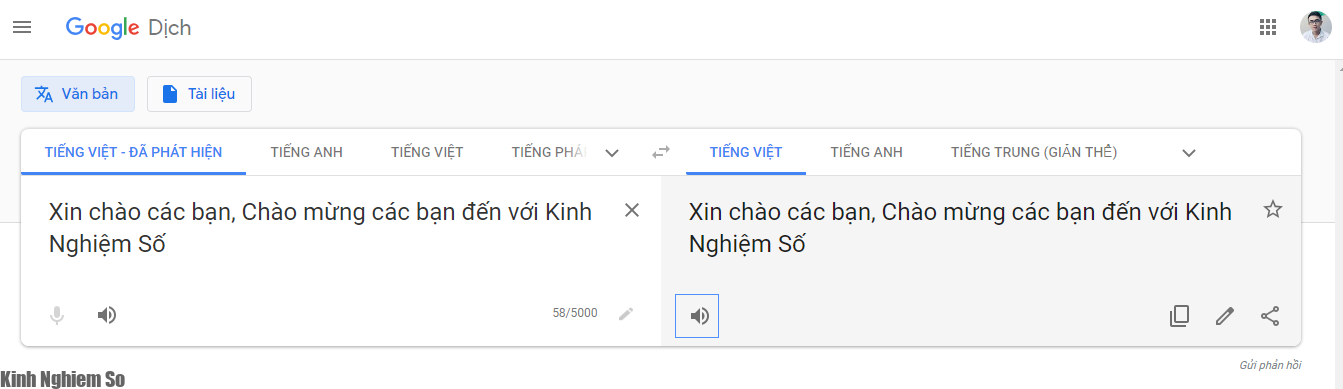The width and height of the screenshot is (1343, 389).
Task: Save translation with the star icon
Action: click(1272, 209)
